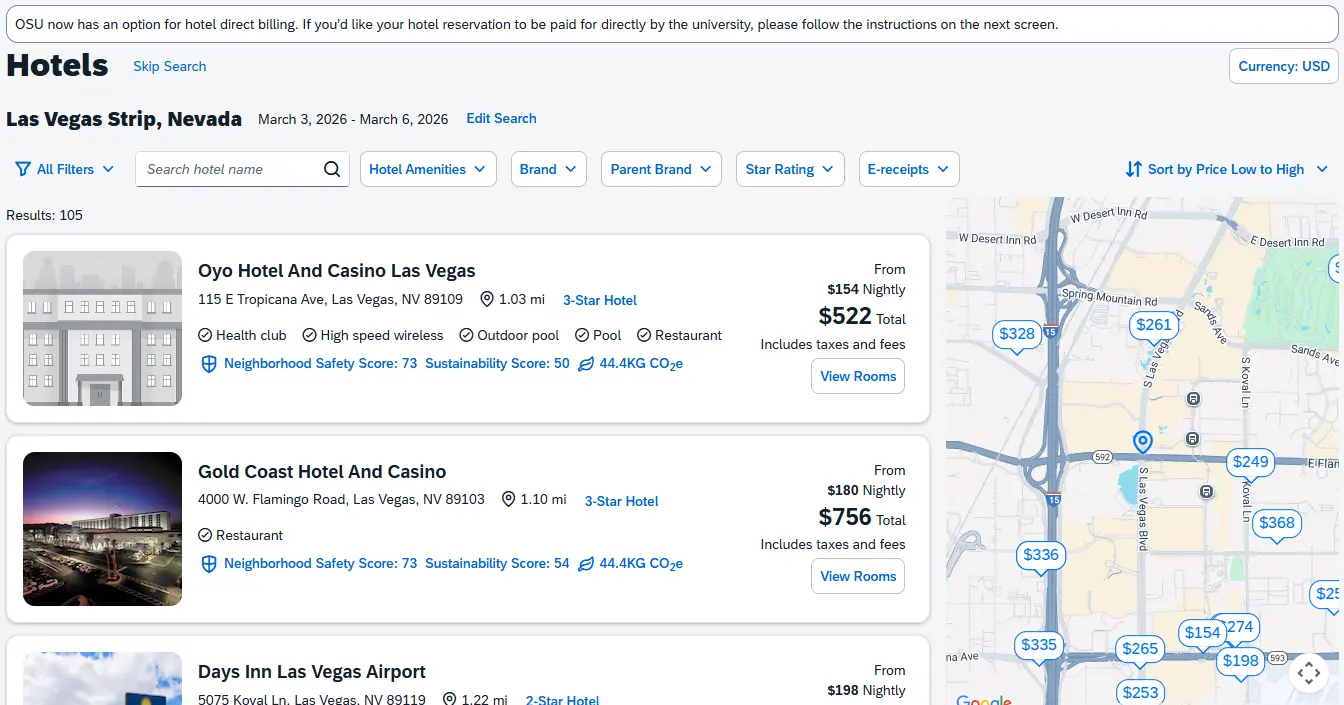Select the $335 price marker on map
The image size is (1344, 705).
coord(1039,646)
